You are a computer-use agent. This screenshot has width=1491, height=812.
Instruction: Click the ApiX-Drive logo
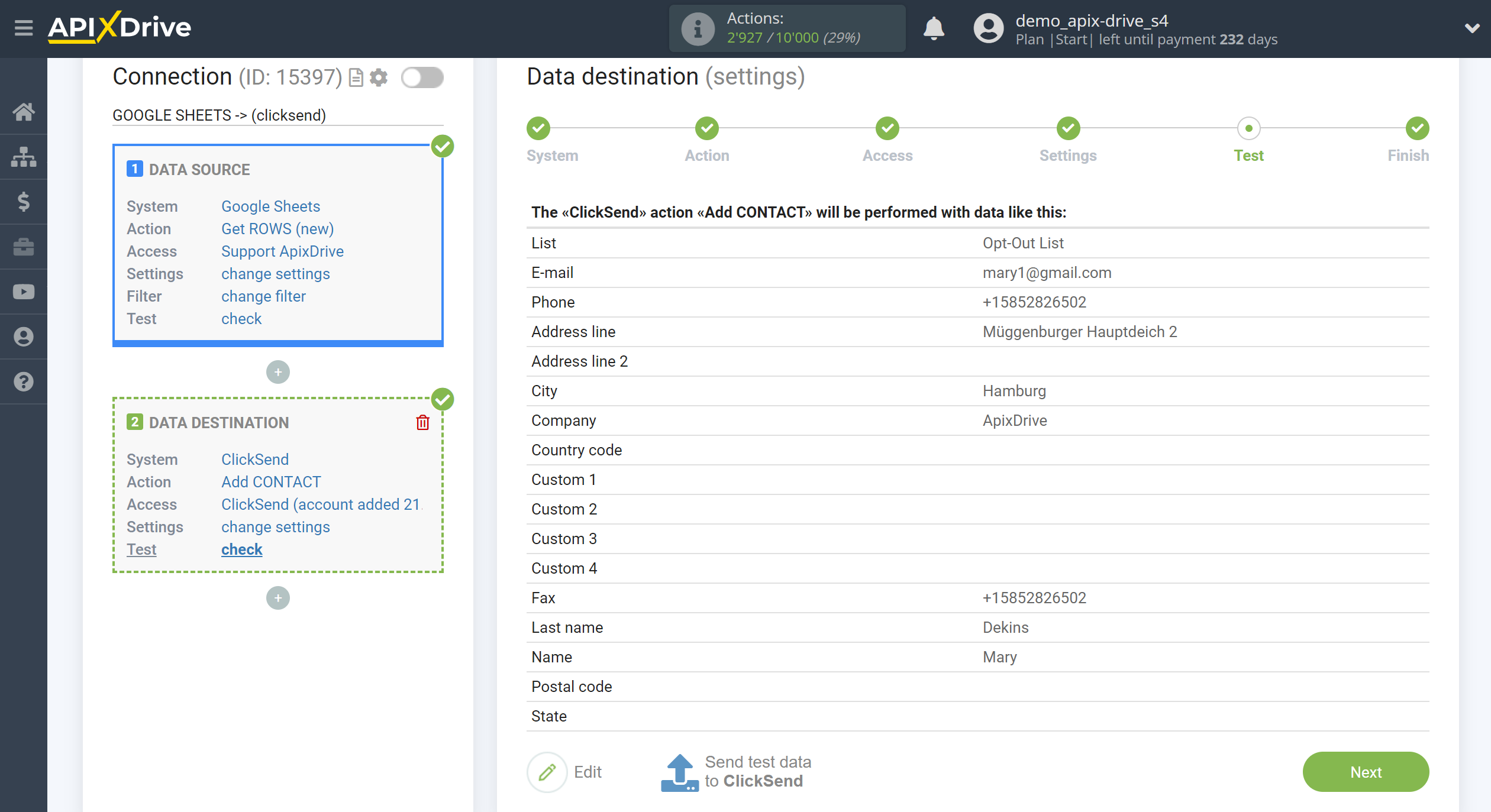click(x=120, y=27)
